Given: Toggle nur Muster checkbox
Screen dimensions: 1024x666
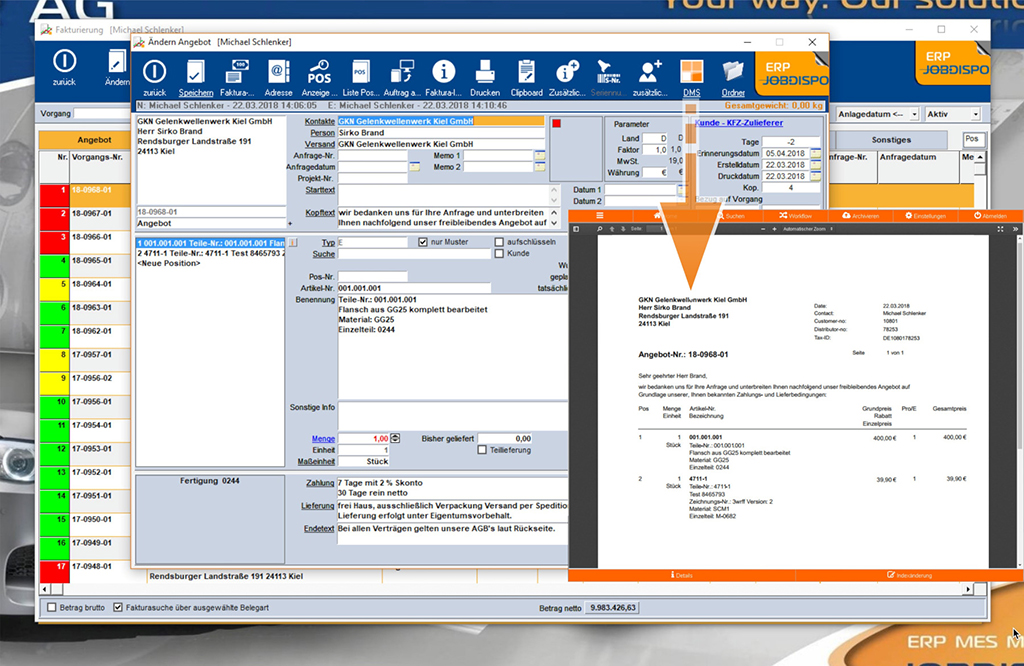Looking at the screenshot, I should pos(423,242).
